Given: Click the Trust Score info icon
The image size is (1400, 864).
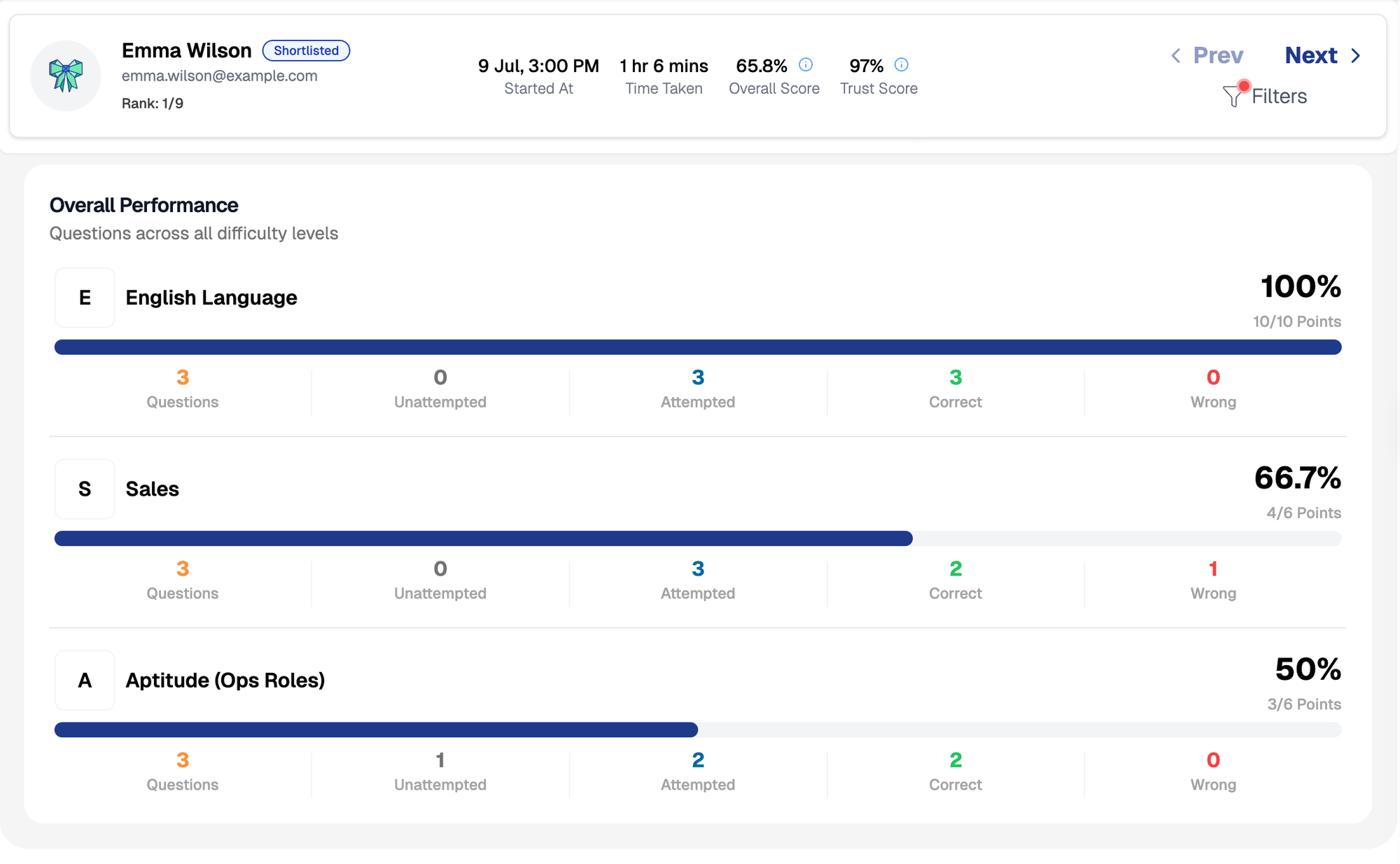Looking at the screenshot, I should coord(902,65).
